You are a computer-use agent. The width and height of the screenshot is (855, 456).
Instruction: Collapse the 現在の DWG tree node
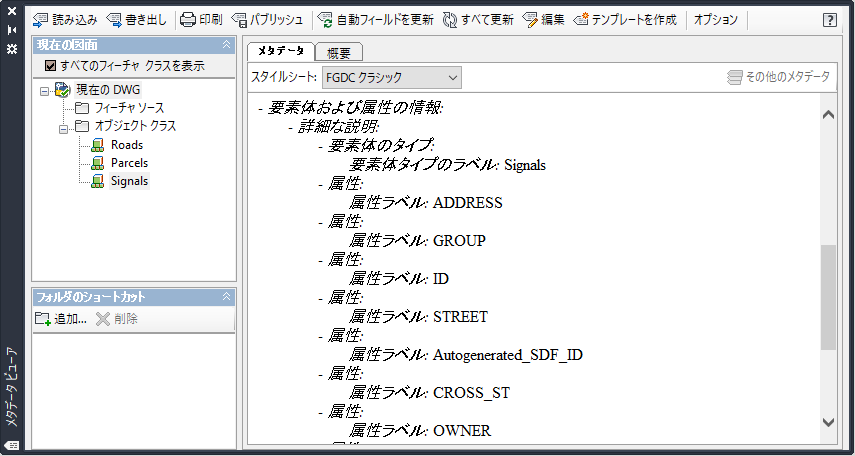[45, 92]
